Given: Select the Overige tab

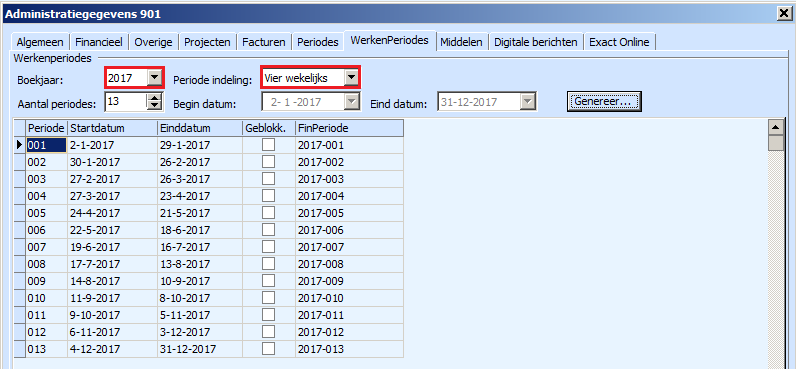Looking at the screenshot, I should [x=153, y=42].
